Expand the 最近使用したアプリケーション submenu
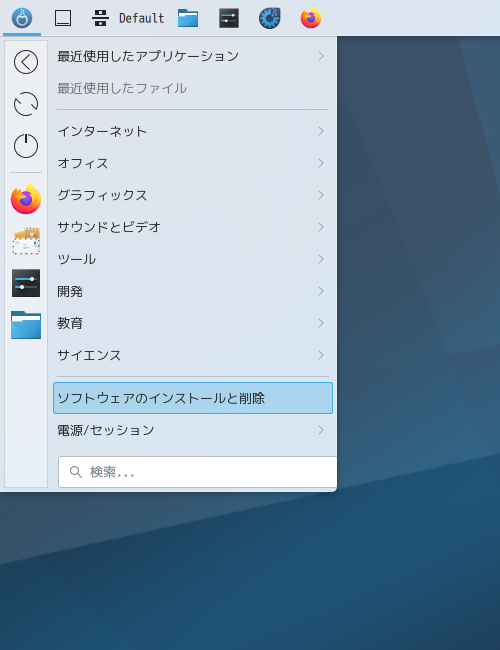Image resolution: width=500 pixels, height=650 pixels. click(x=193, y=56)
